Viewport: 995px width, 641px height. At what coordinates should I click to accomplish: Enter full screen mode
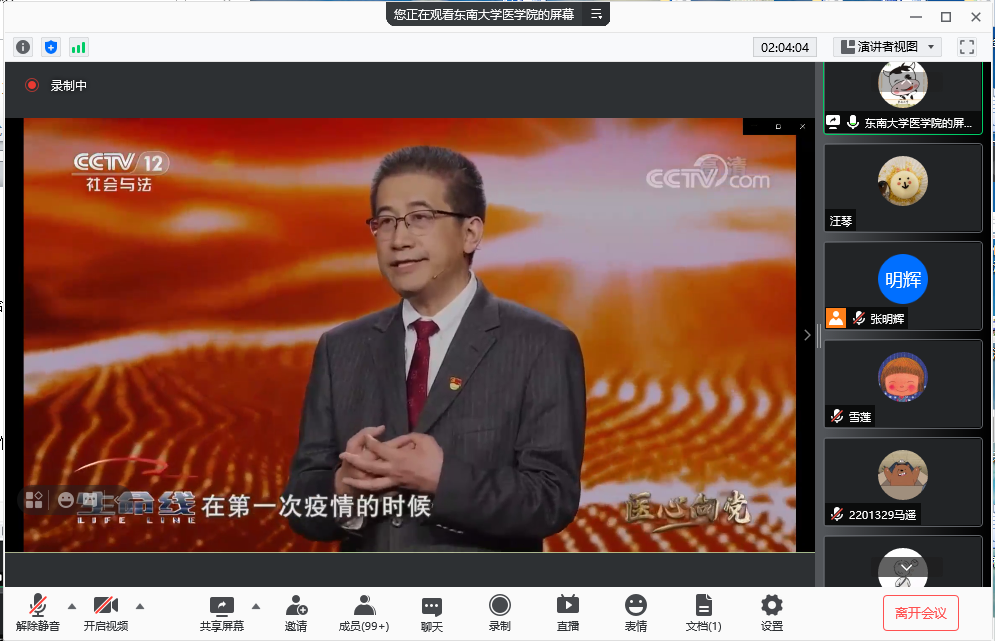click(966, 47)
